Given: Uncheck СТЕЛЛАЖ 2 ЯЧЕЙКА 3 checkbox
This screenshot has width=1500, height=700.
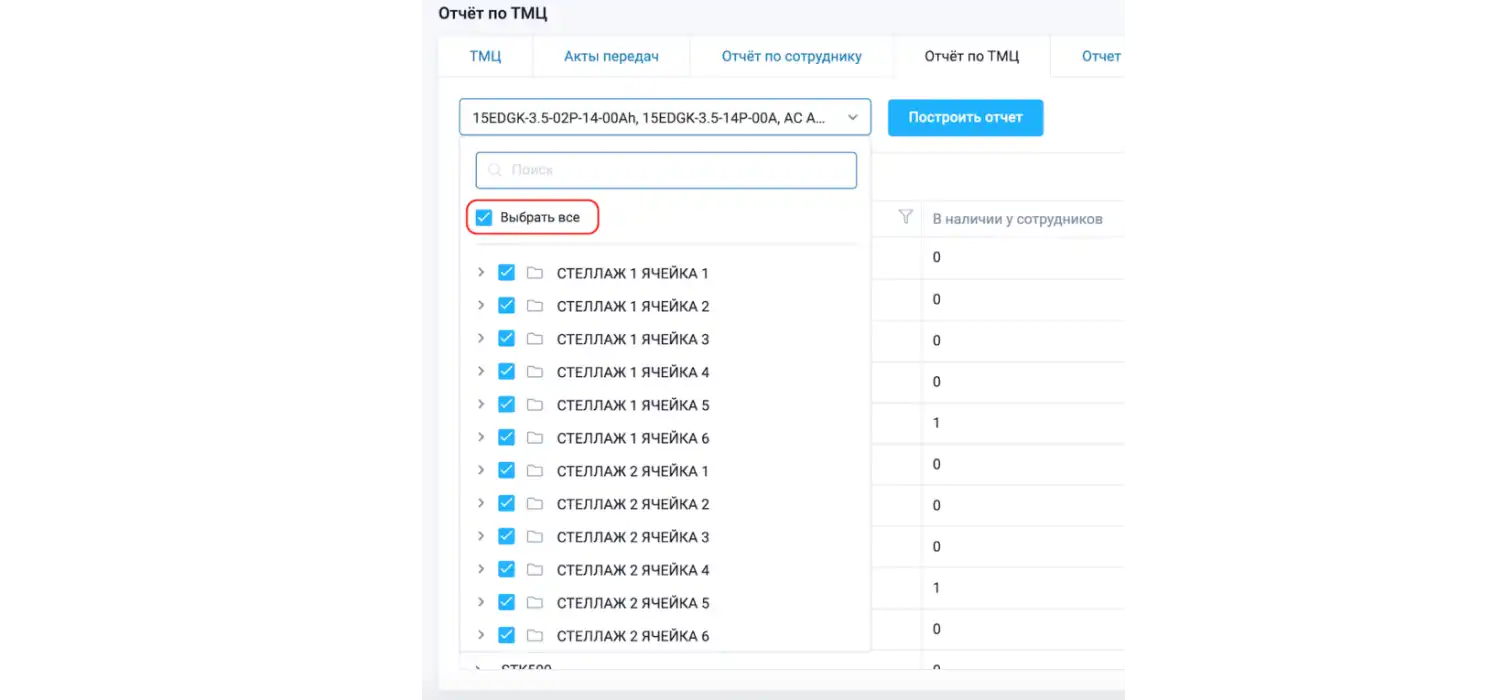Looking at the screenshot, I should click(x=506, y=536).
